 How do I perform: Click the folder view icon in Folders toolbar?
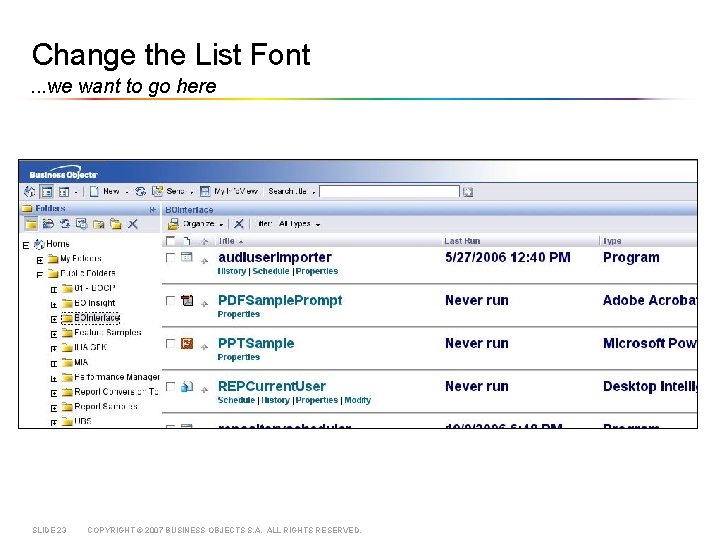tap(31, 224)
